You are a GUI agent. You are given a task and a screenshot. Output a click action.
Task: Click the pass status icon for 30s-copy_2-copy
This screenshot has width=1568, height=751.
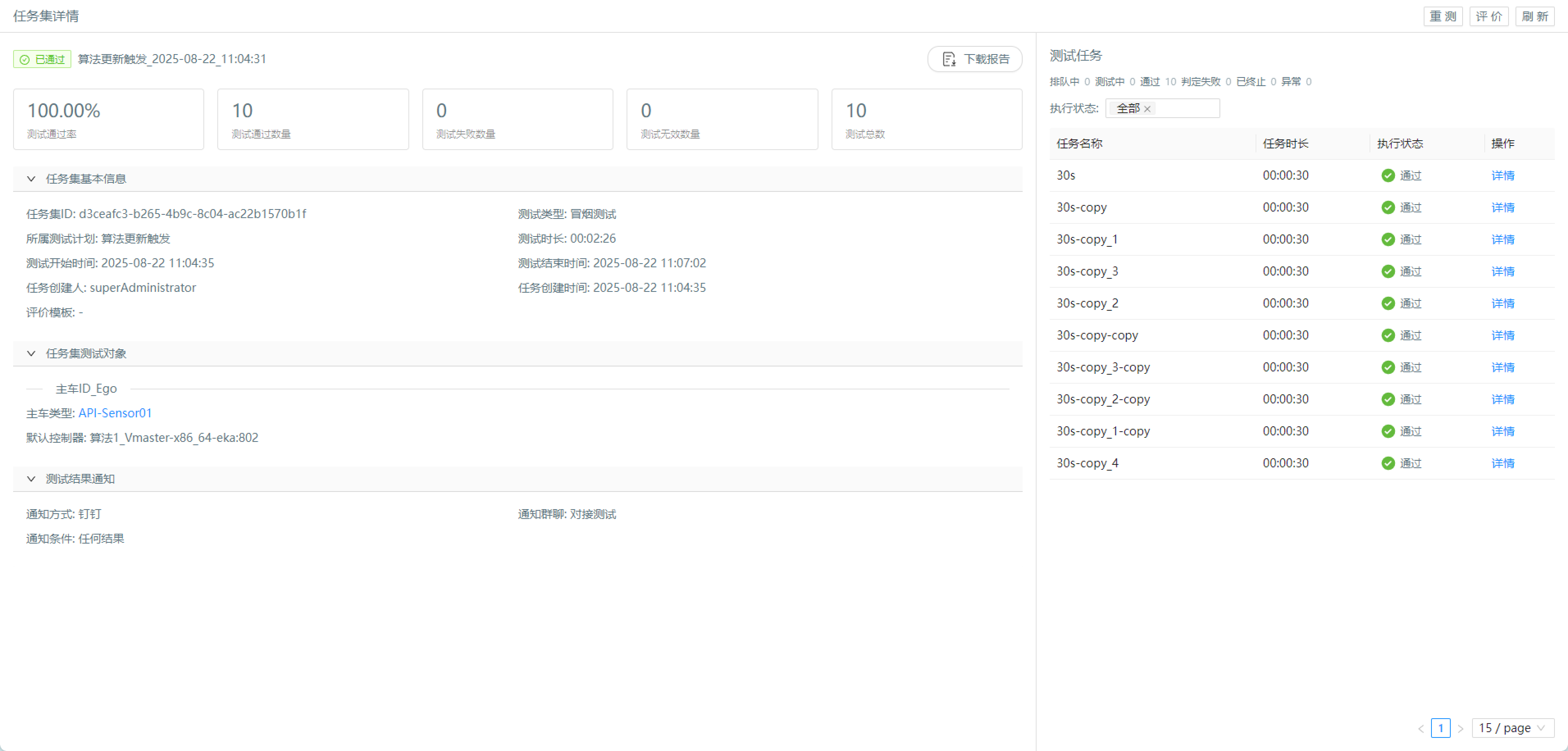1388,399
